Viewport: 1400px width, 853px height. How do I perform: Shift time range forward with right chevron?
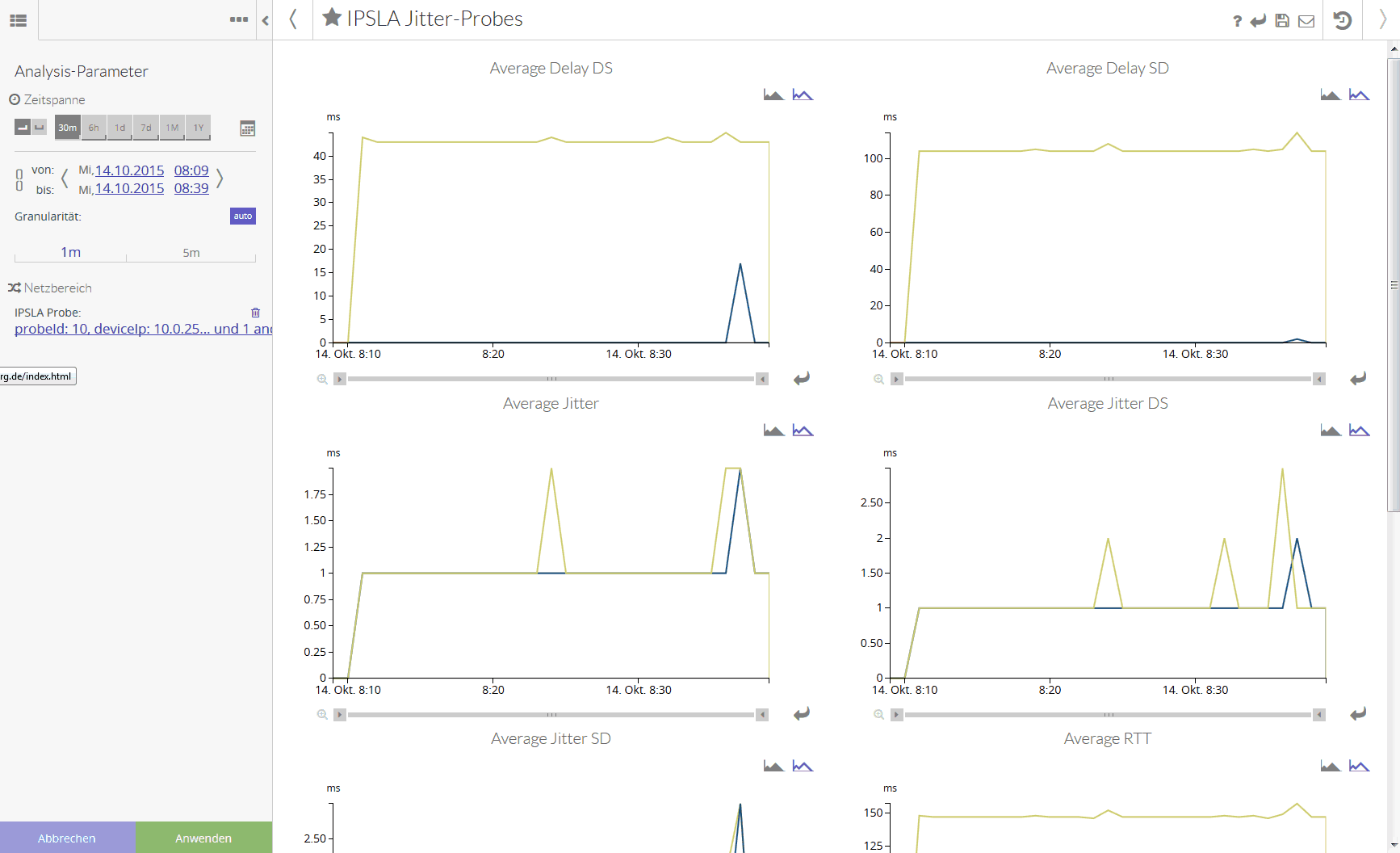pyautogui.click(x=220, y=179)
